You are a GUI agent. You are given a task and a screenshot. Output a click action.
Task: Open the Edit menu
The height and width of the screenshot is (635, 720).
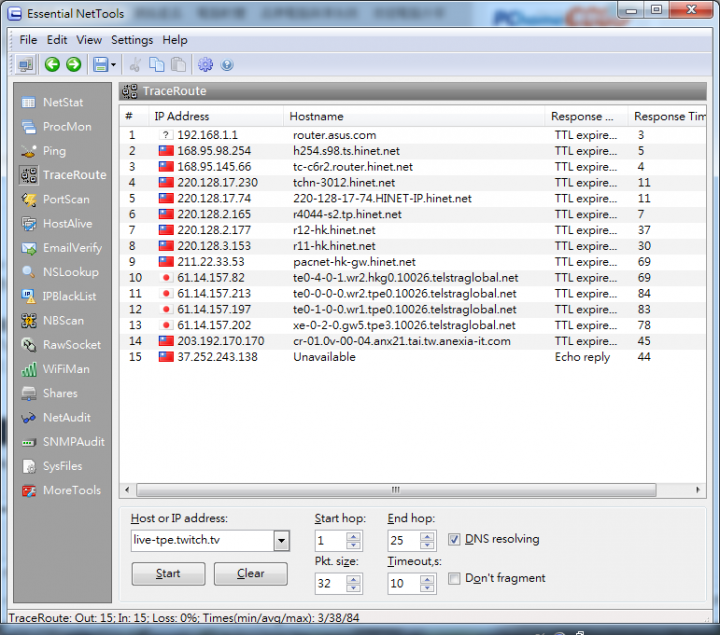(57, 40)
